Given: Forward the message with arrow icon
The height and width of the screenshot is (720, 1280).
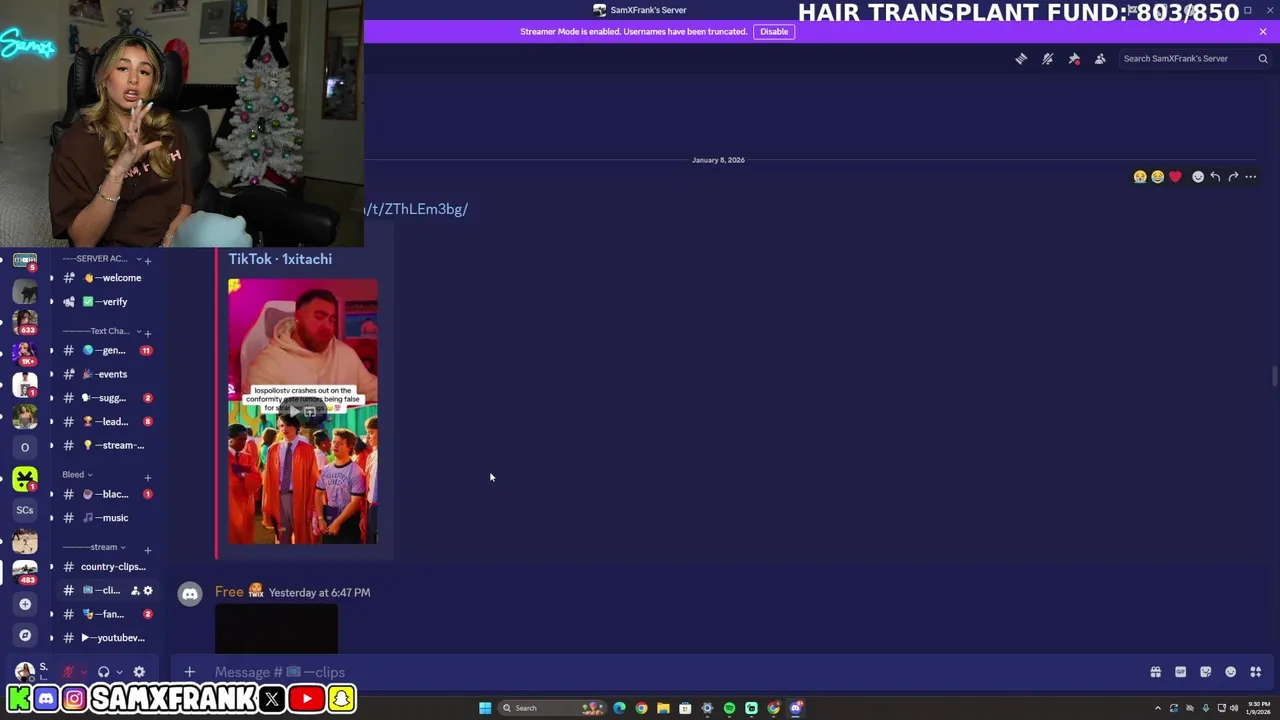Looking at the screenshot, I should pos(1233,177).
